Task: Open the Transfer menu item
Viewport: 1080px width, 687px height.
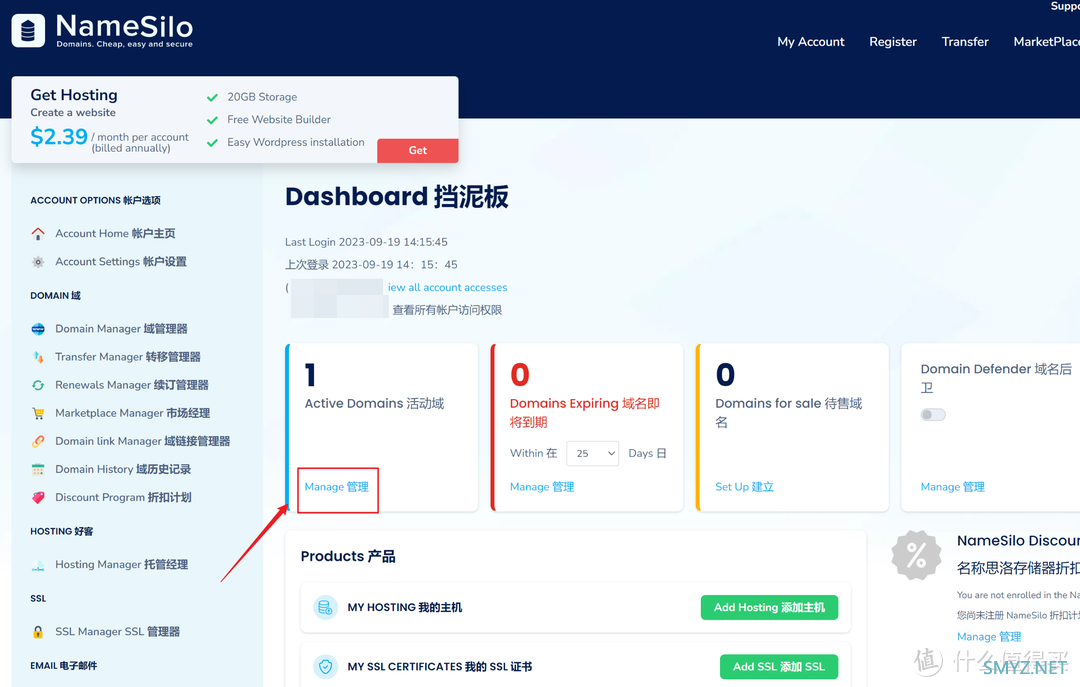Action: point(965,42)
